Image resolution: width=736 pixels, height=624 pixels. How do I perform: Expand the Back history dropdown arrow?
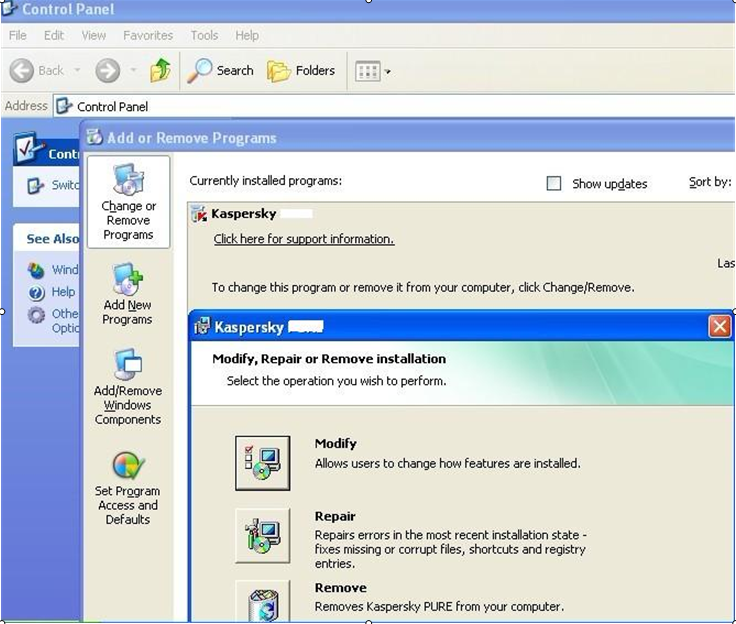[x=77, y=70]
